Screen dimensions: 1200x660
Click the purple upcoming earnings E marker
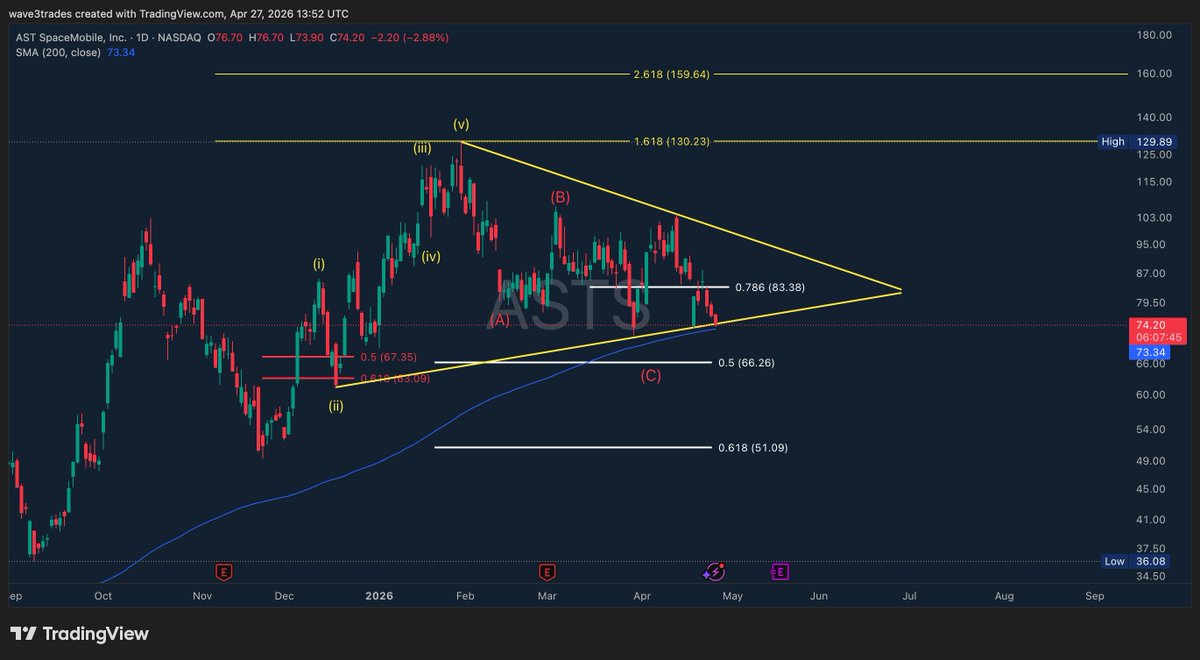click(780, 572)
